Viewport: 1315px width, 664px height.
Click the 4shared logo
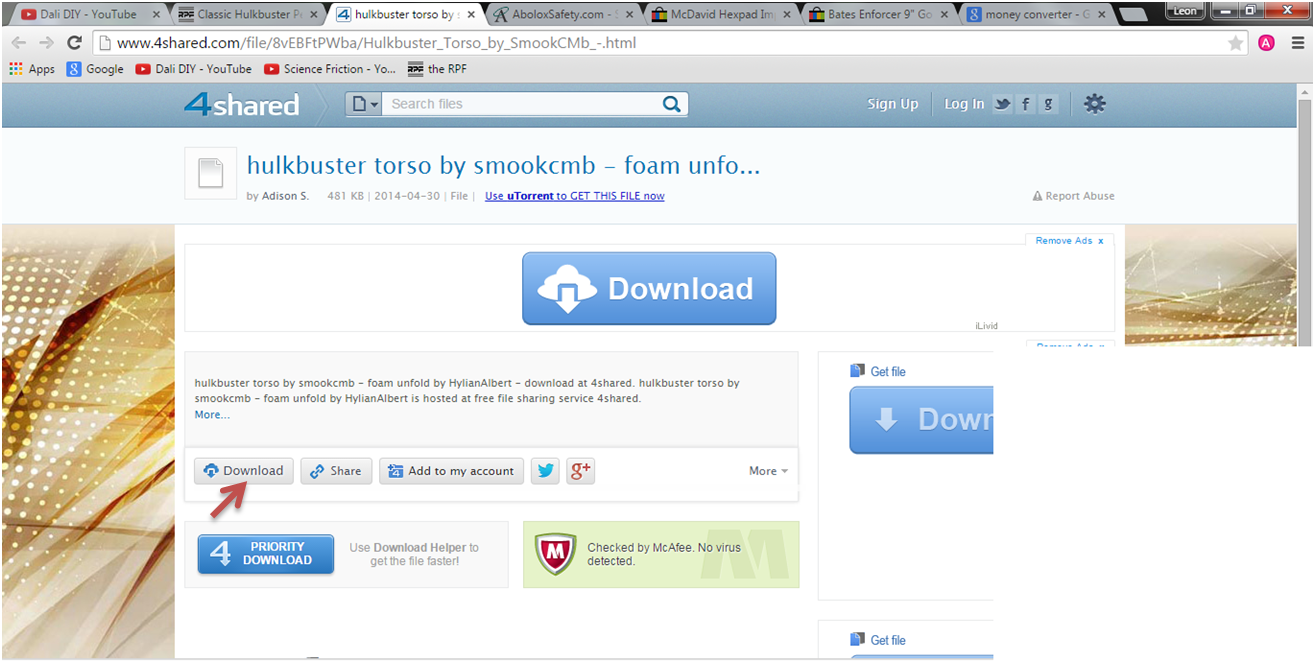point(241,104)
